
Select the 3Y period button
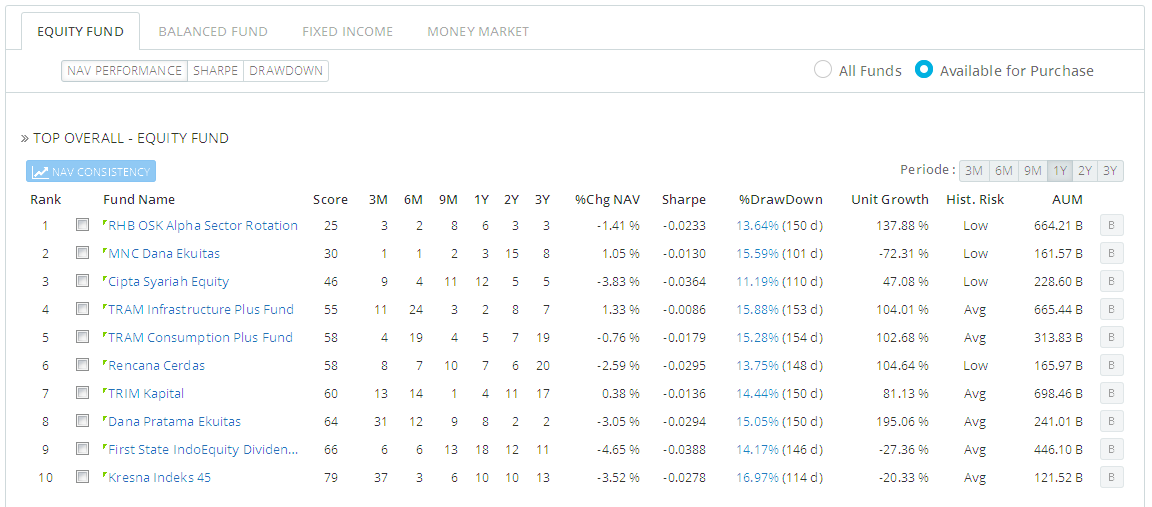pos(1110,171)
